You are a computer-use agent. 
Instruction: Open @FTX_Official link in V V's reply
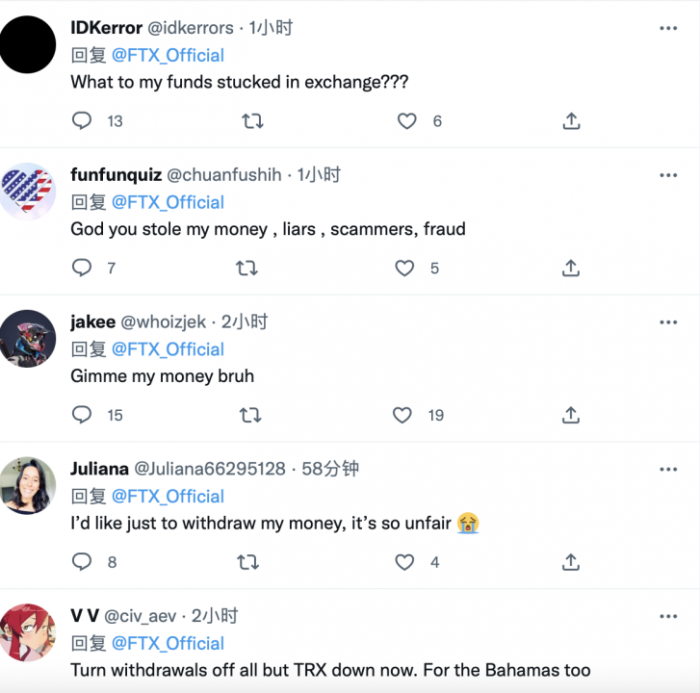coord(167,643)
